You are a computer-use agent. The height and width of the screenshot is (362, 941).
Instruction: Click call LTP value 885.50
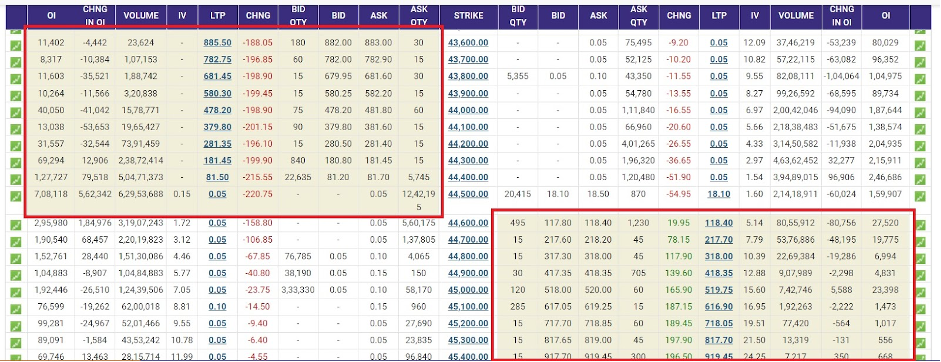pyautogui.click(x=218, y=43)
